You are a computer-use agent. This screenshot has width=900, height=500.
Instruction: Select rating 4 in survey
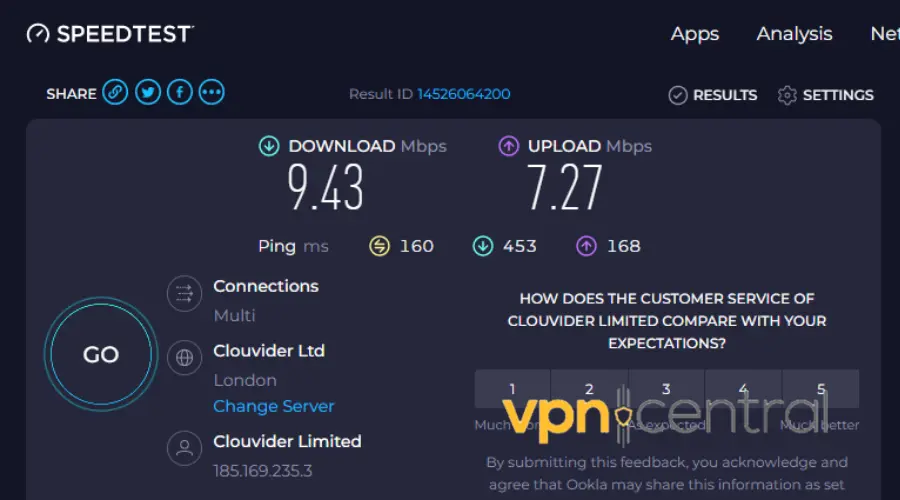[743, 389]
